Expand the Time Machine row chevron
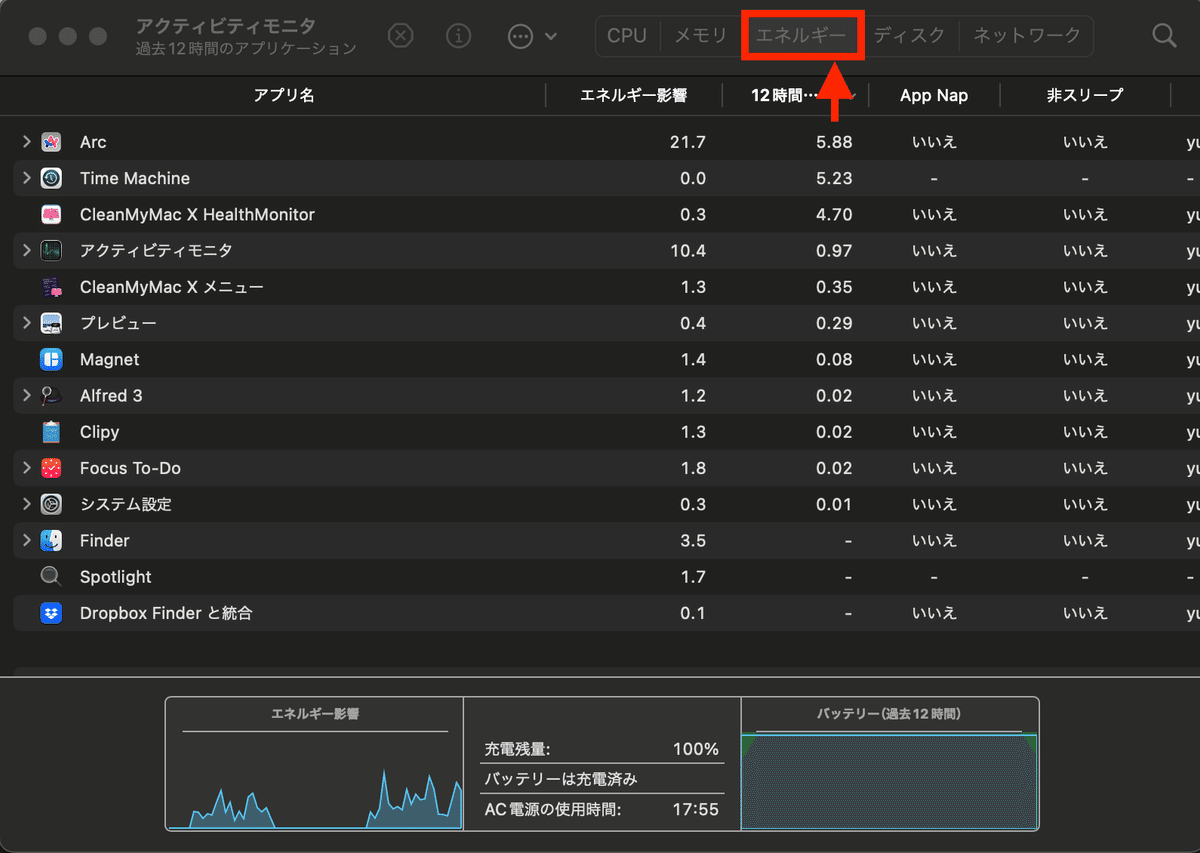 click(x=27, y=178)
